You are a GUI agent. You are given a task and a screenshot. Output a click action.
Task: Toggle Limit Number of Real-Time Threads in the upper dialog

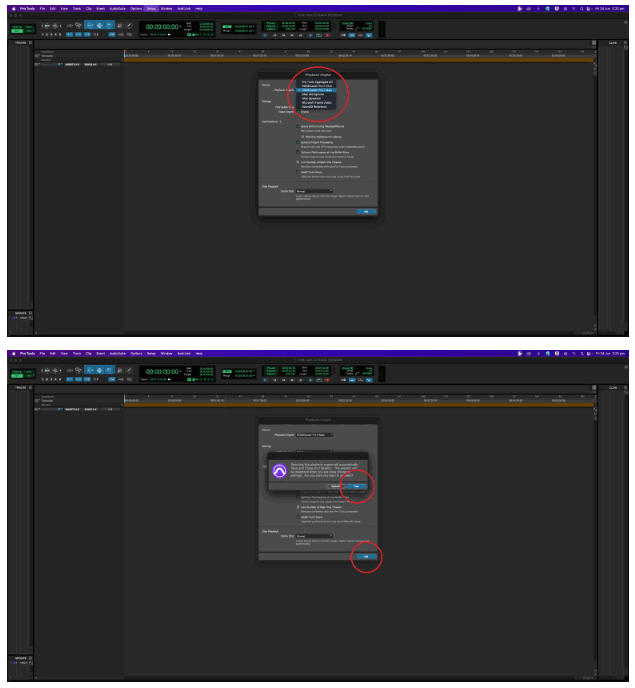(x=298, y=162)
